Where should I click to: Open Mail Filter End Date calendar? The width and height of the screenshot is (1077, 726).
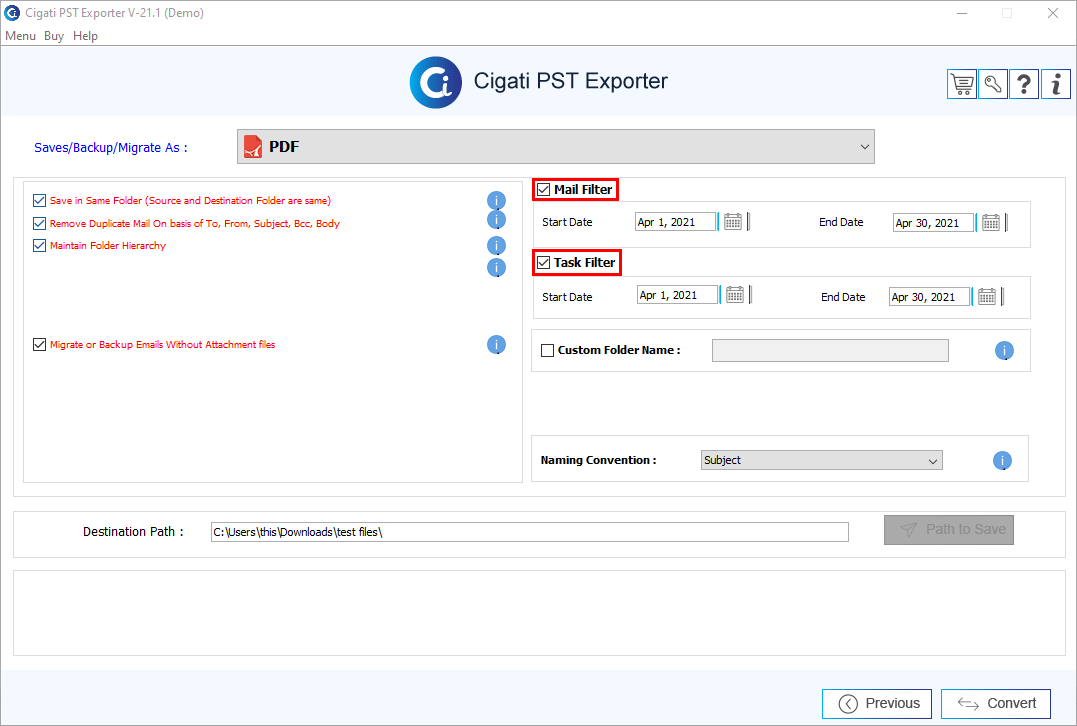(990, 223)
